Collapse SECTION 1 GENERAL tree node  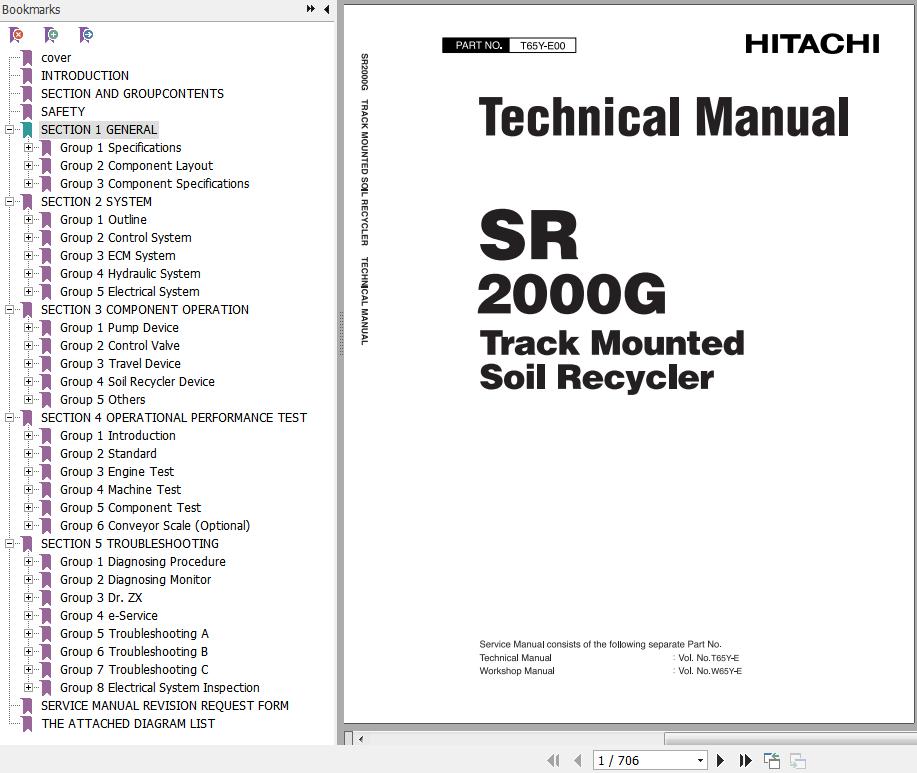pyautogui.click(x=9, y=130)
